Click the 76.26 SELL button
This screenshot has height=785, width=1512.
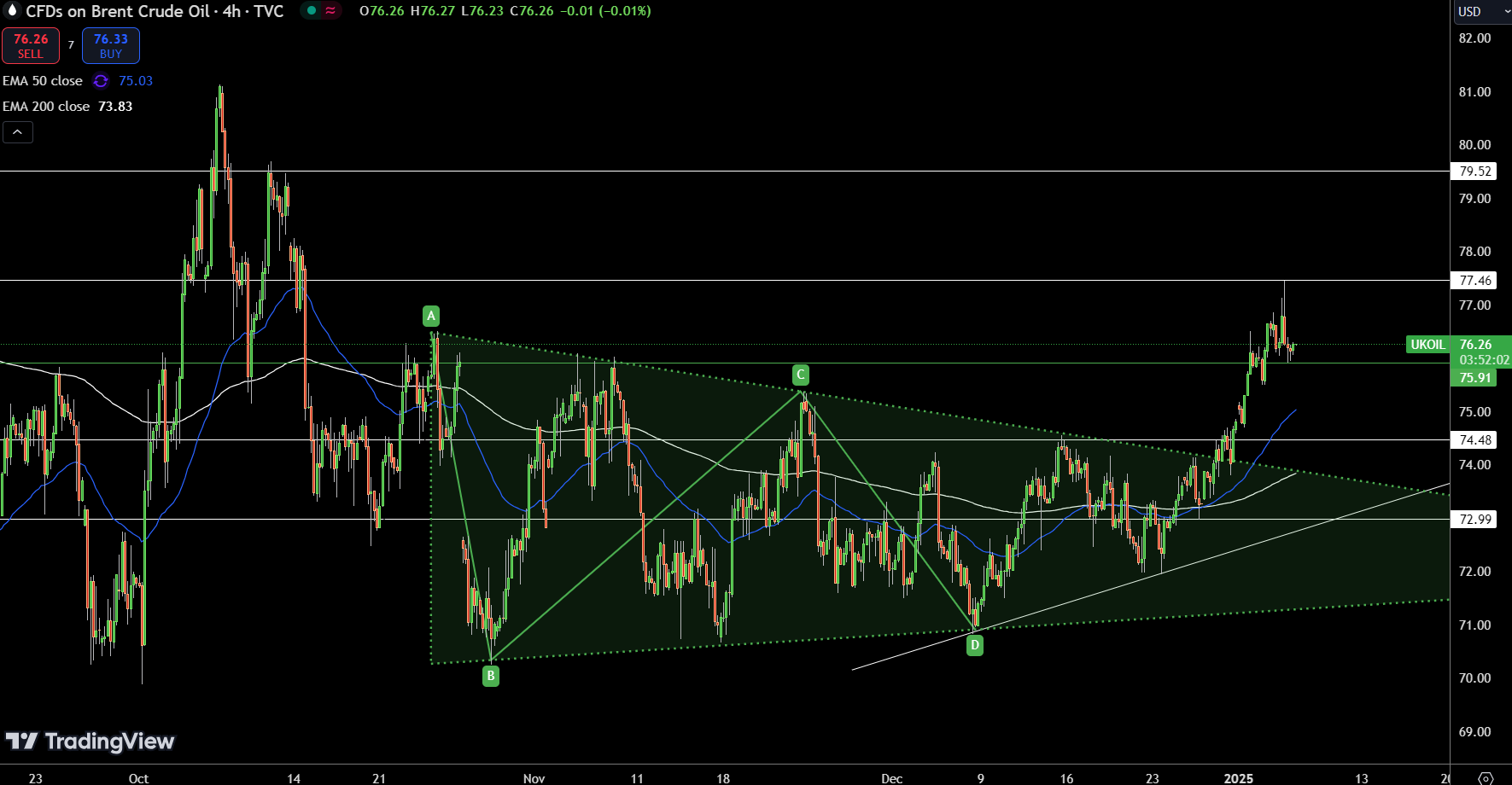[x=31, y=46]
